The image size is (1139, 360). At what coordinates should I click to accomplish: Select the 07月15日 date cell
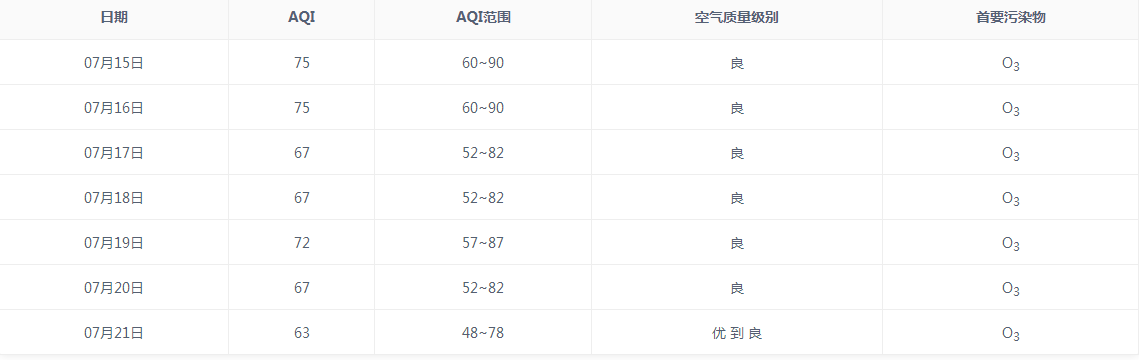[114, 63]
